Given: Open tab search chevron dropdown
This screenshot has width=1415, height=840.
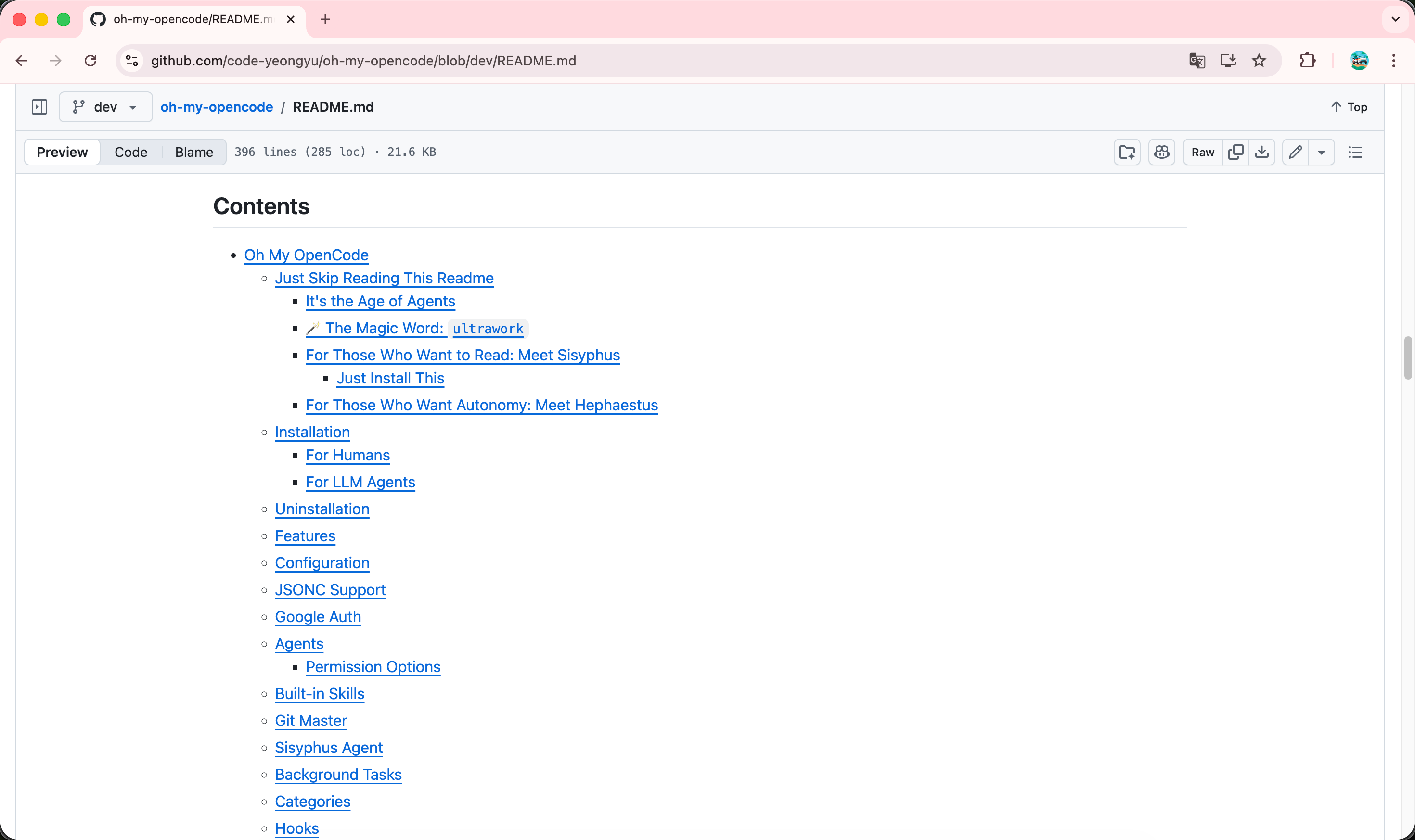Looking at the screenshot, I should click(x=1395, y=19).
